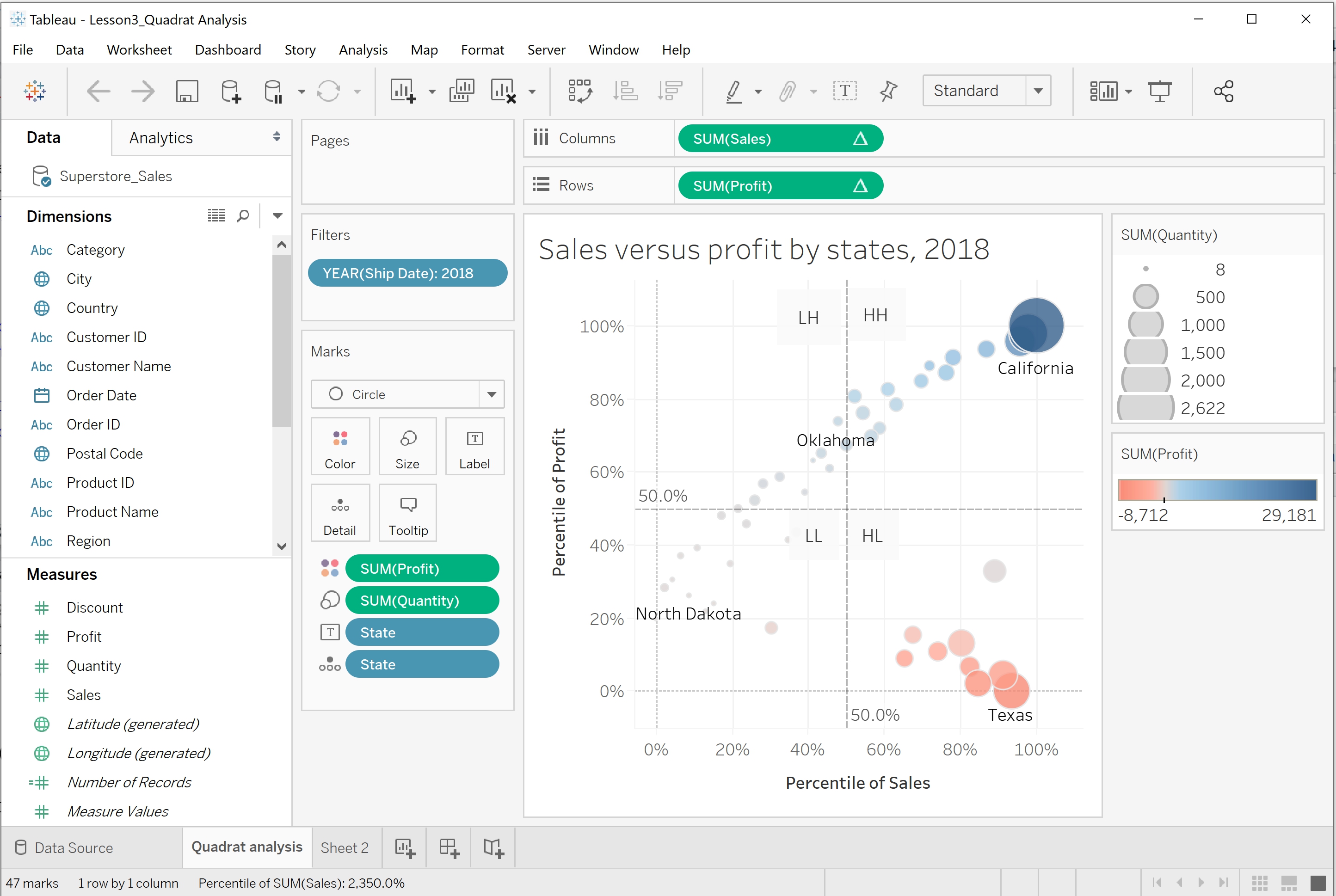The width and height of the screenshot is (1336, 896).
Task: Click the Sort Ascending toolbar icon
Action: pyautogui.click(x=625, y=91)
